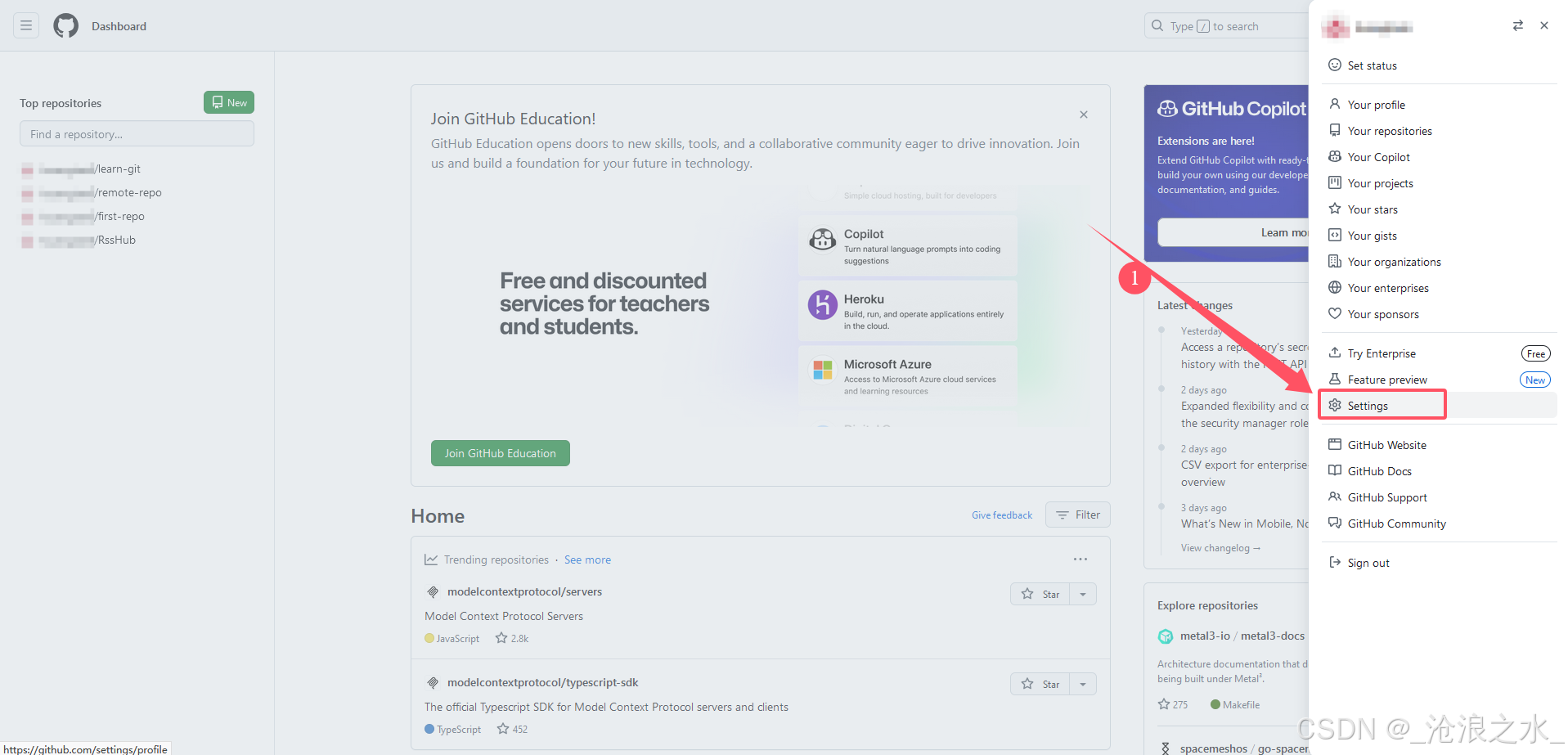Star the modelcontextprotocol/servers repository
This screenshot has height=755, width=1568.
(1040, 595)
